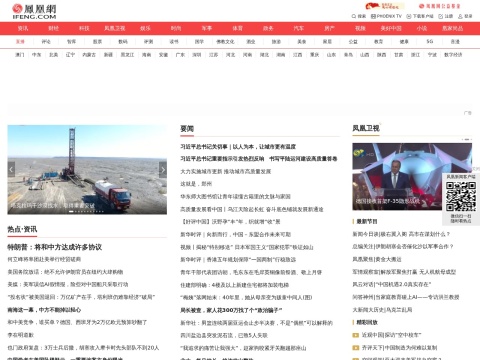Open the 娱乐 tab in red navigation bar
This screenshot has height=360, width=480.
pos(145,28)
